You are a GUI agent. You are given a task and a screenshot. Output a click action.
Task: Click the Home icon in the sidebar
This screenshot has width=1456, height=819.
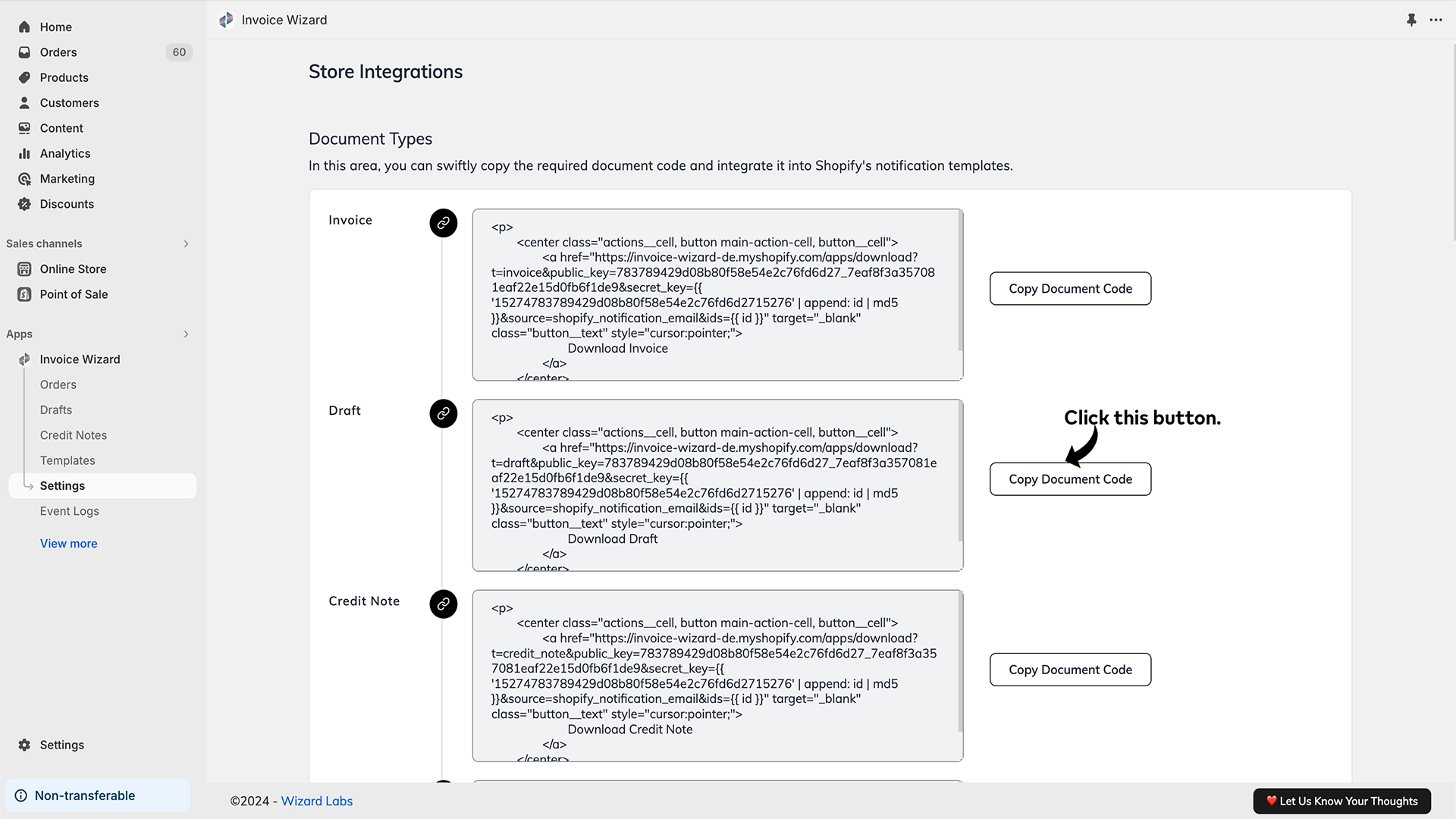24,27
